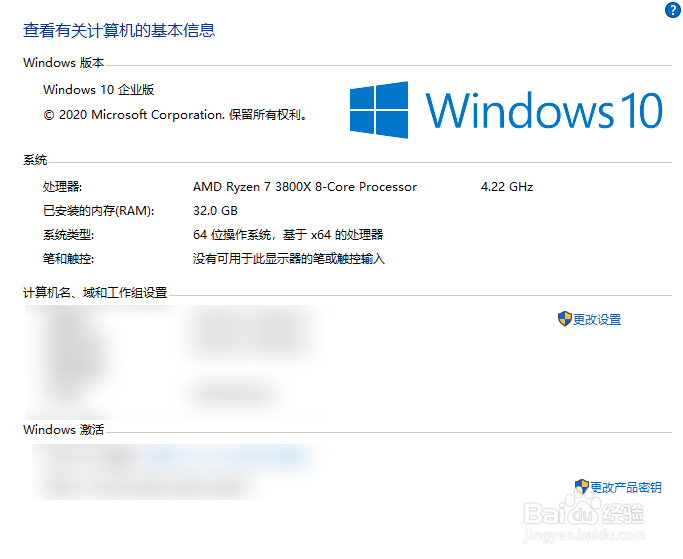Click the 已安装的内存(RAM) label

[x=99, y=211]
